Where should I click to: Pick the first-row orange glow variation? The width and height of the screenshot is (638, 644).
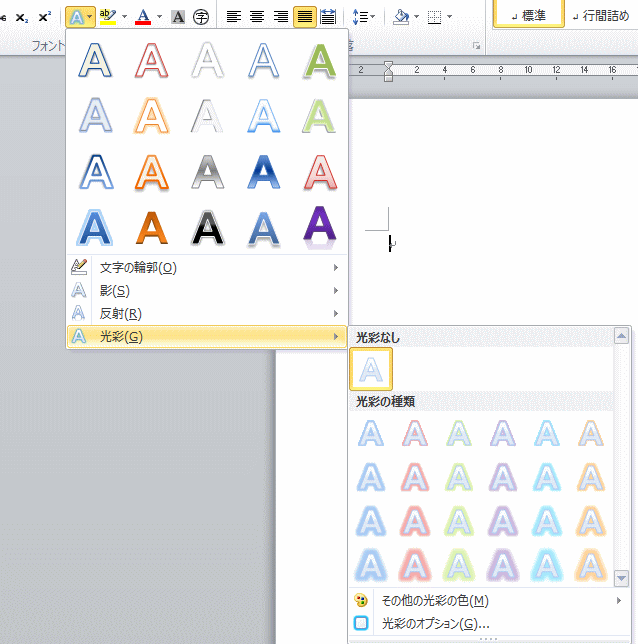pyautogui.click(x=591, y=433)
